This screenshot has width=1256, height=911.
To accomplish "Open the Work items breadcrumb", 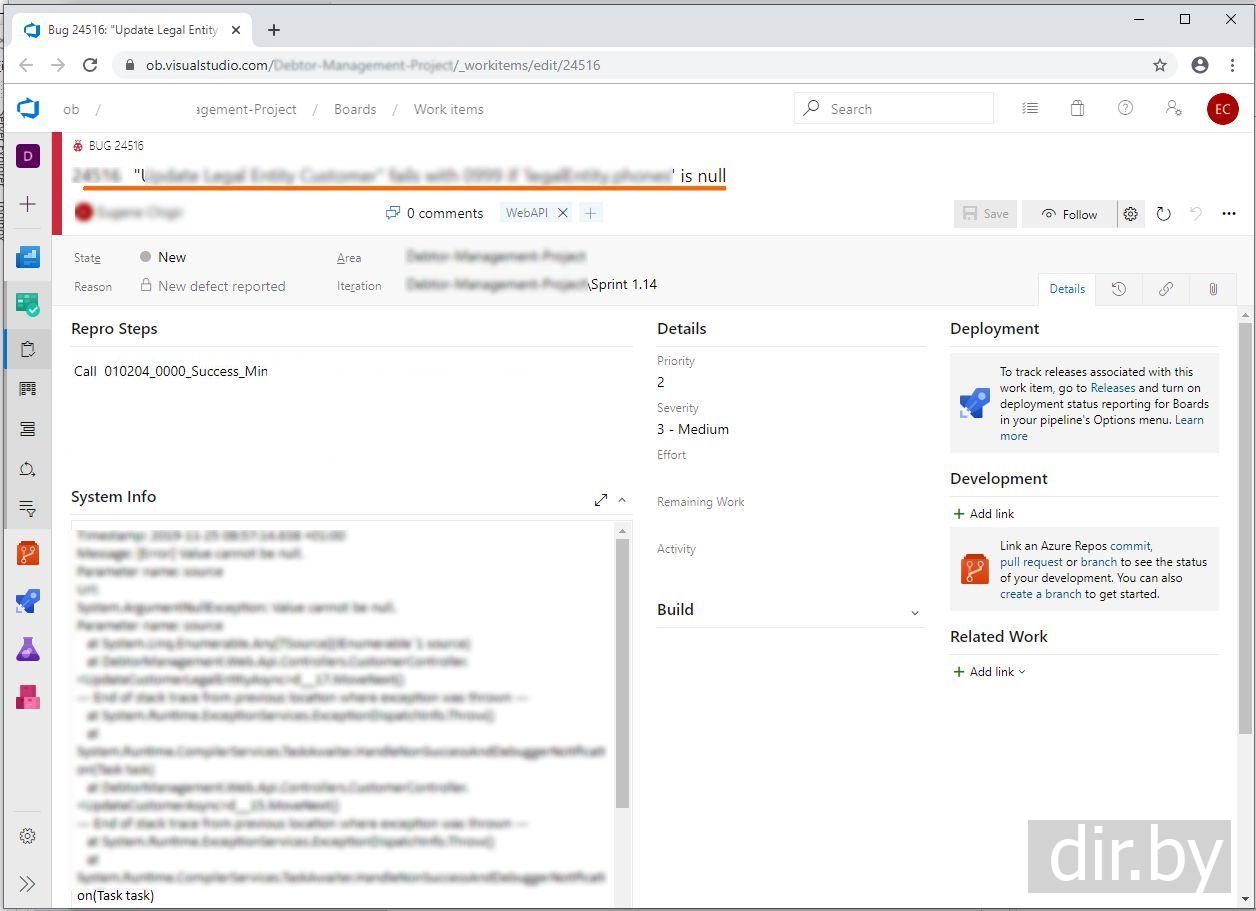I will tap(449, 109).
